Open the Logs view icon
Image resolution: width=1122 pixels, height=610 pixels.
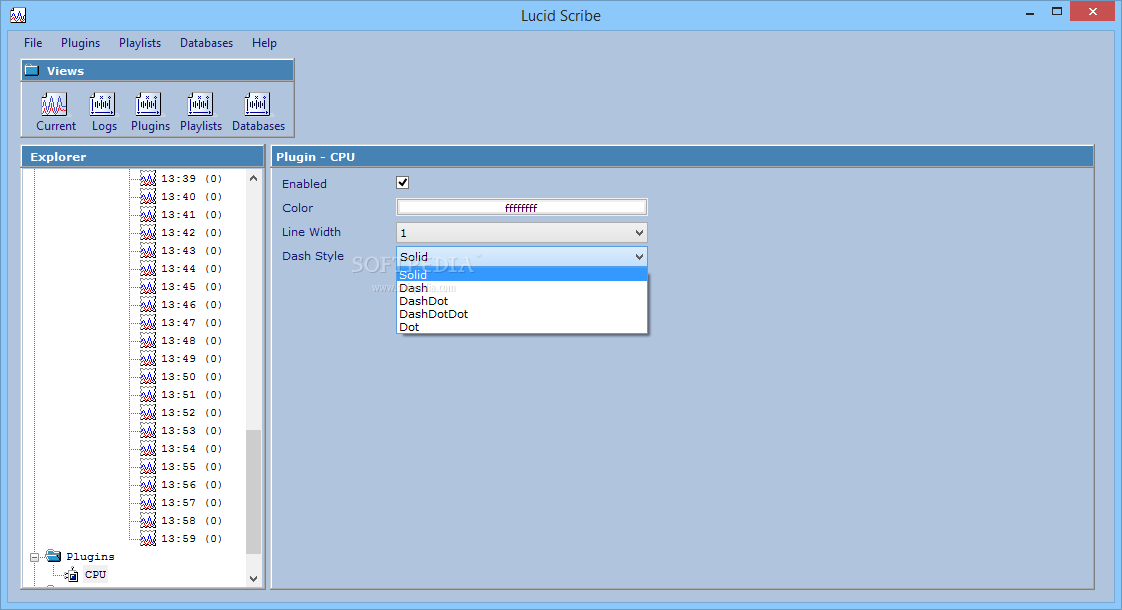click(102, 105)
